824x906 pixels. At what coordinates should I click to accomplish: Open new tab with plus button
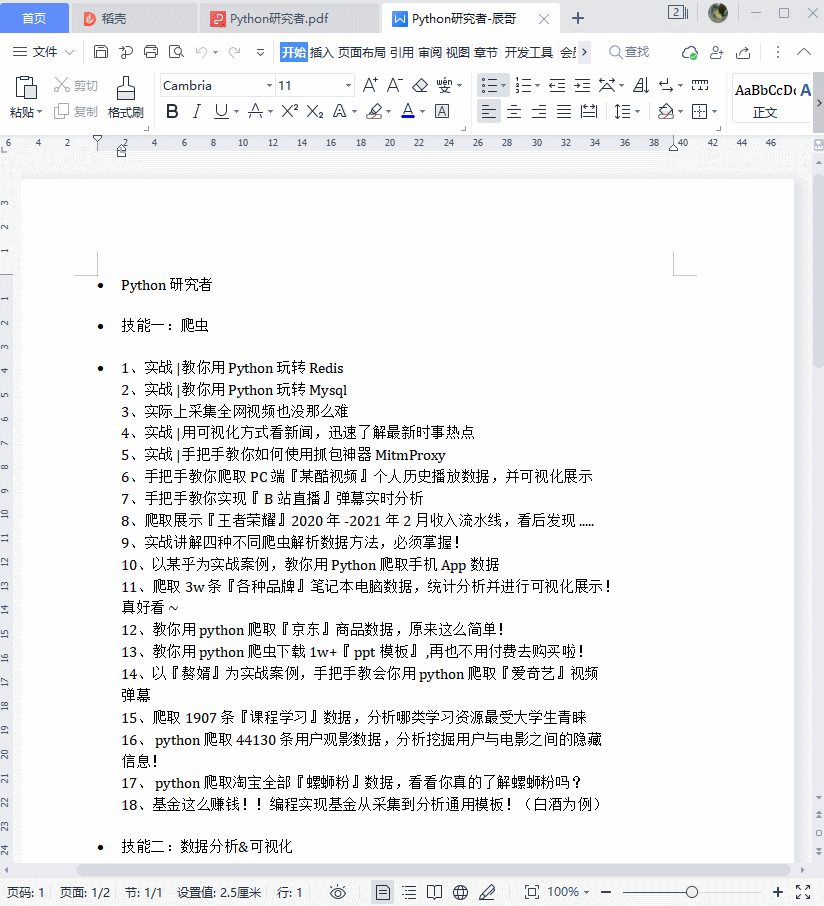[577, 18]
